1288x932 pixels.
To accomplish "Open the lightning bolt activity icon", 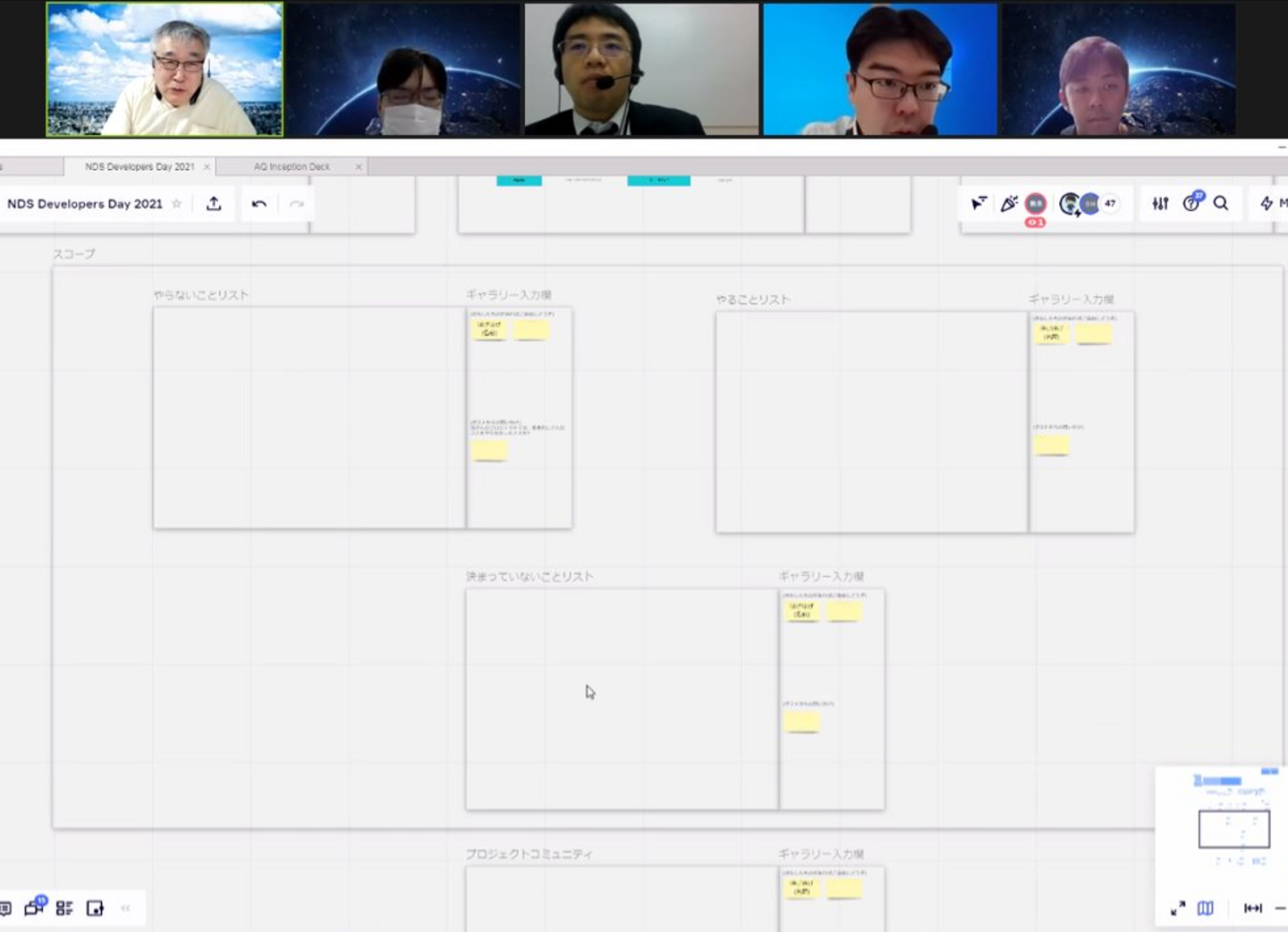I will (1267, 204).
